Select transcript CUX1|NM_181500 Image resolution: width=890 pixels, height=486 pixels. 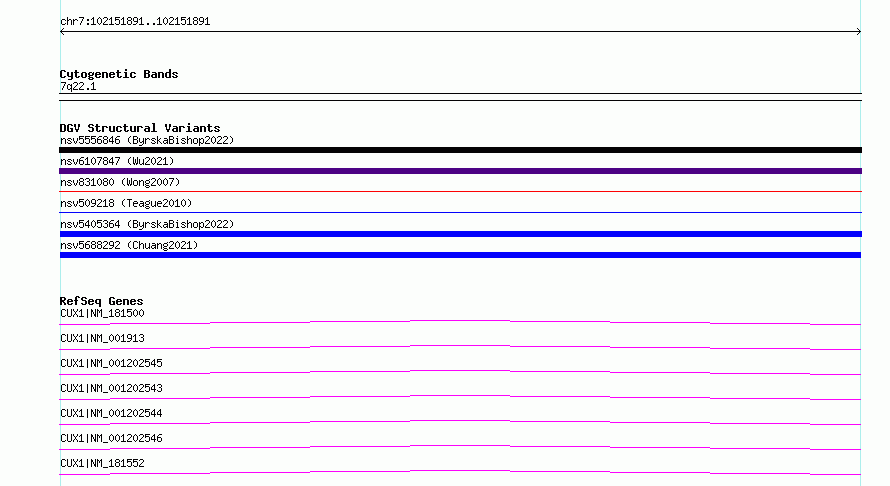pyautogui.click(x=102, y=313)
